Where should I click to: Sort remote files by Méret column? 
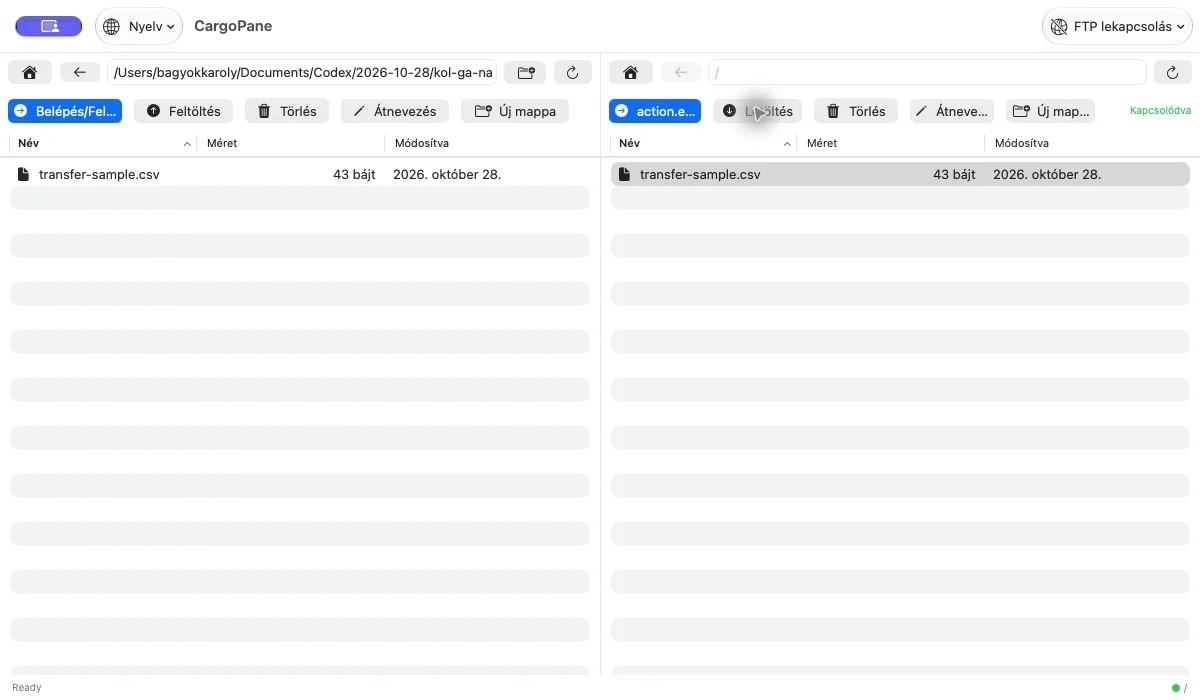[x=890, y=143]
